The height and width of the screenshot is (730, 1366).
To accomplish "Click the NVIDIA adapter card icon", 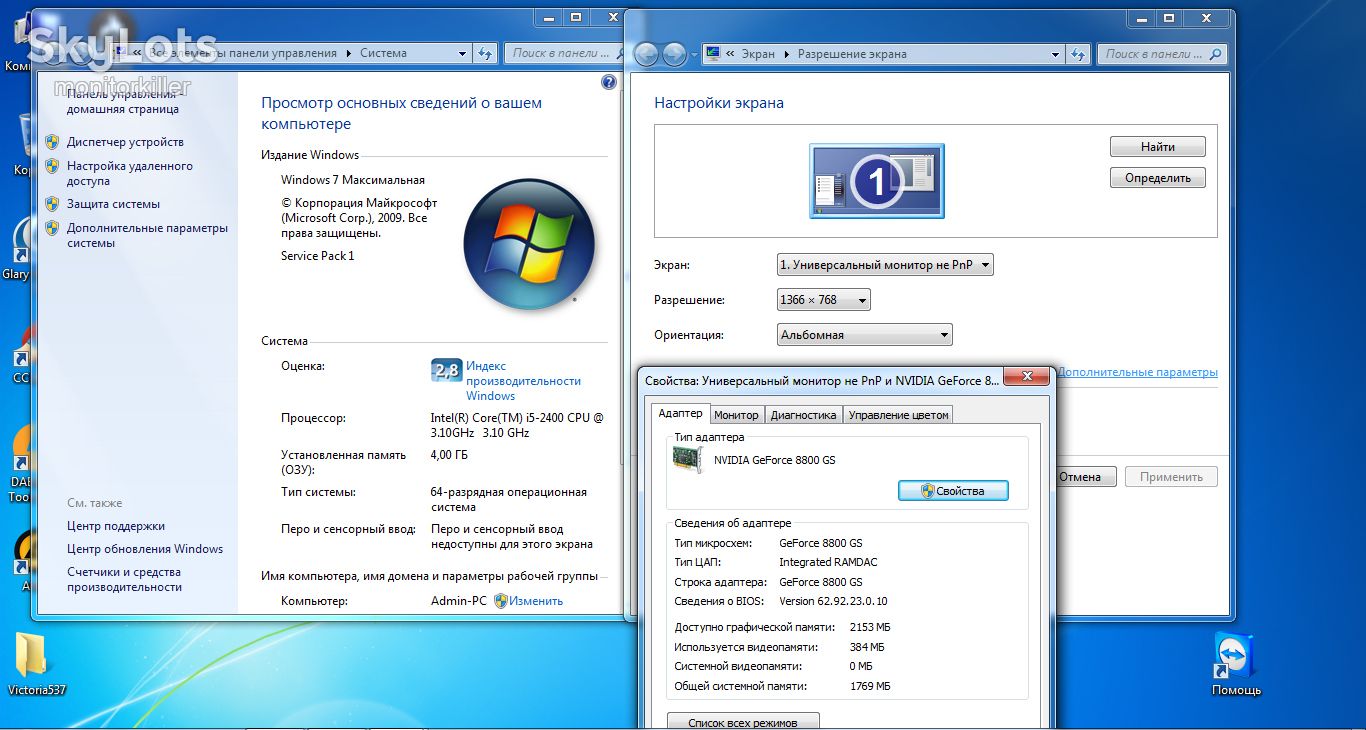I will point(688,459).
